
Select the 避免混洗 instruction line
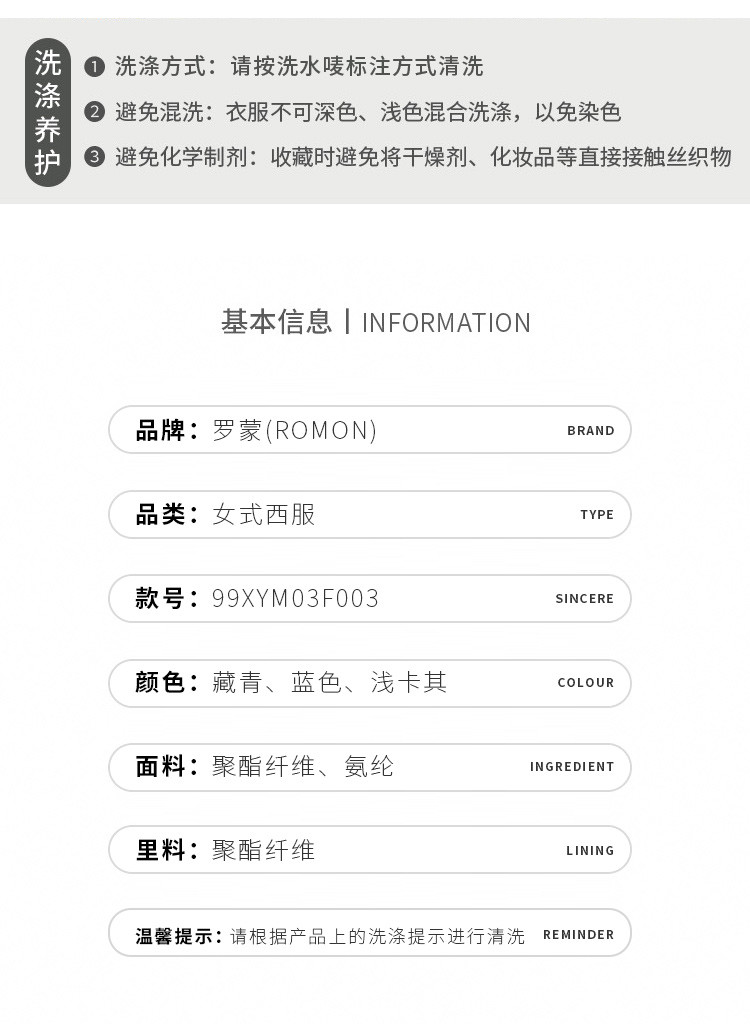point(368,112)
